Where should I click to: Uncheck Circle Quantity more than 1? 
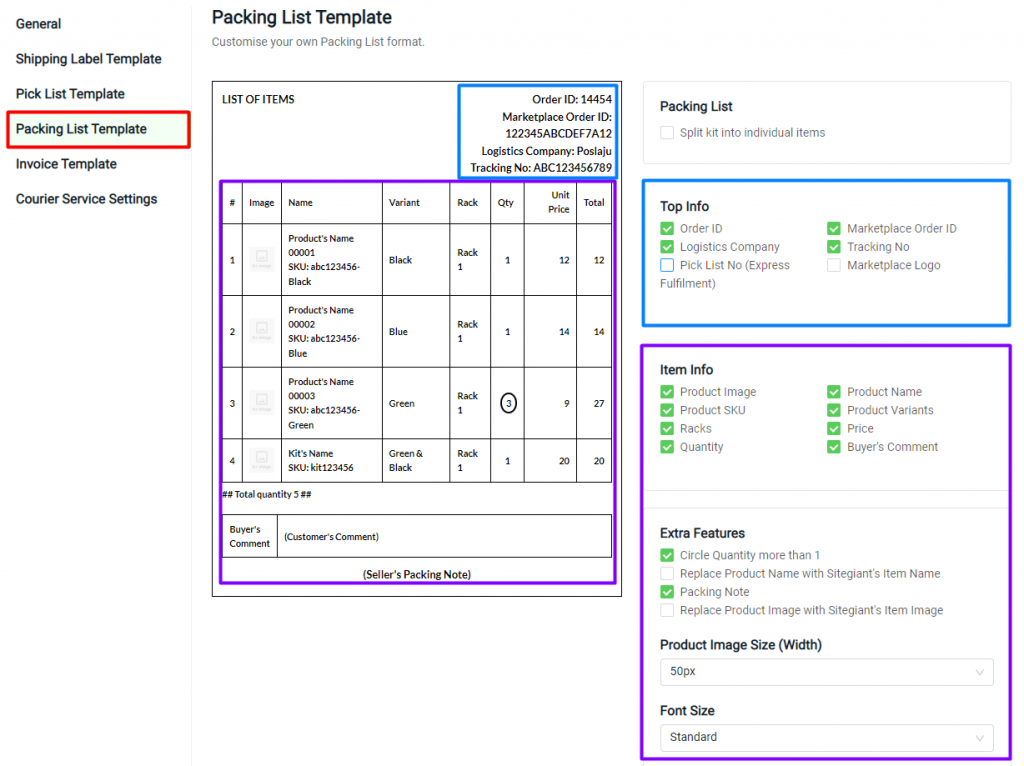click(667, 555)
